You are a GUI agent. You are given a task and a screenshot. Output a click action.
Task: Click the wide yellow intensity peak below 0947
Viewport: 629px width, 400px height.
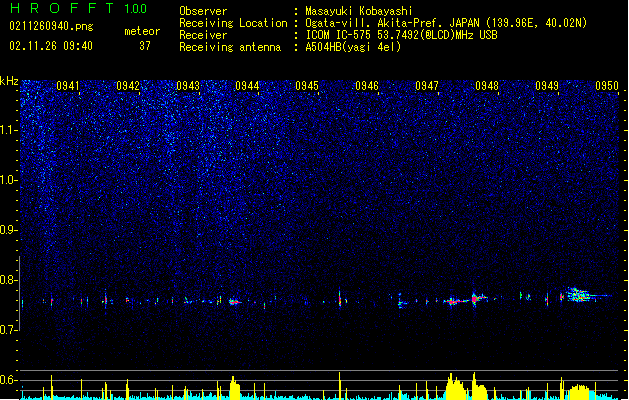coord(456,387)
